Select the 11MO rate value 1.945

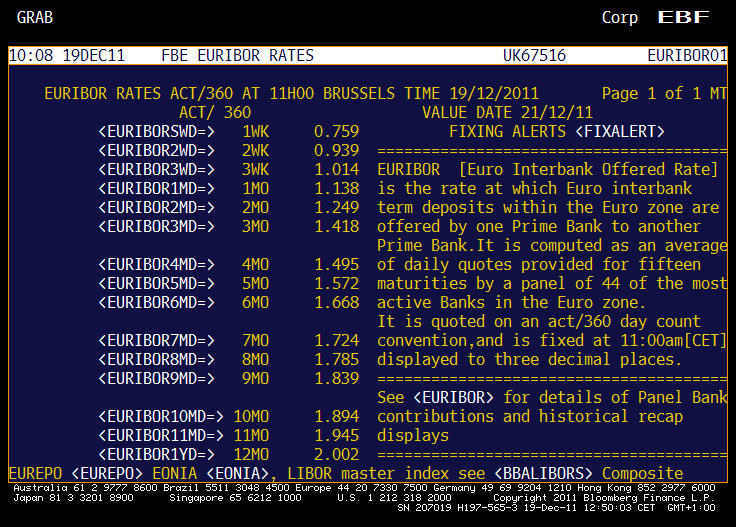[x=337, y=435]
